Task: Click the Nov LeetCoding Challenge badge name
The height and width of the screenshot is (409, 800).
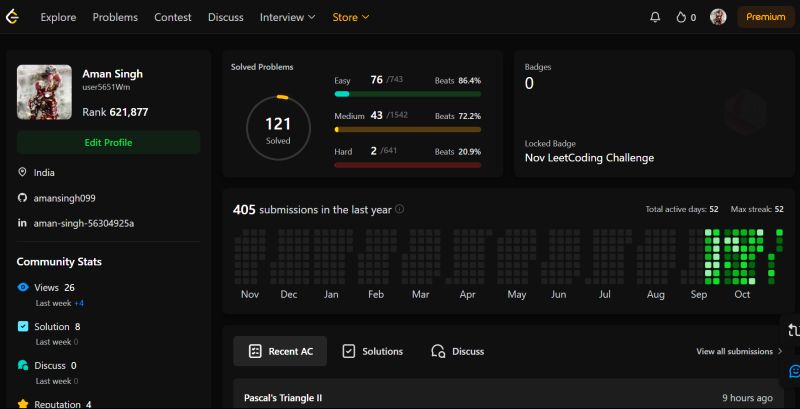Action: click(x=589, y=158)
